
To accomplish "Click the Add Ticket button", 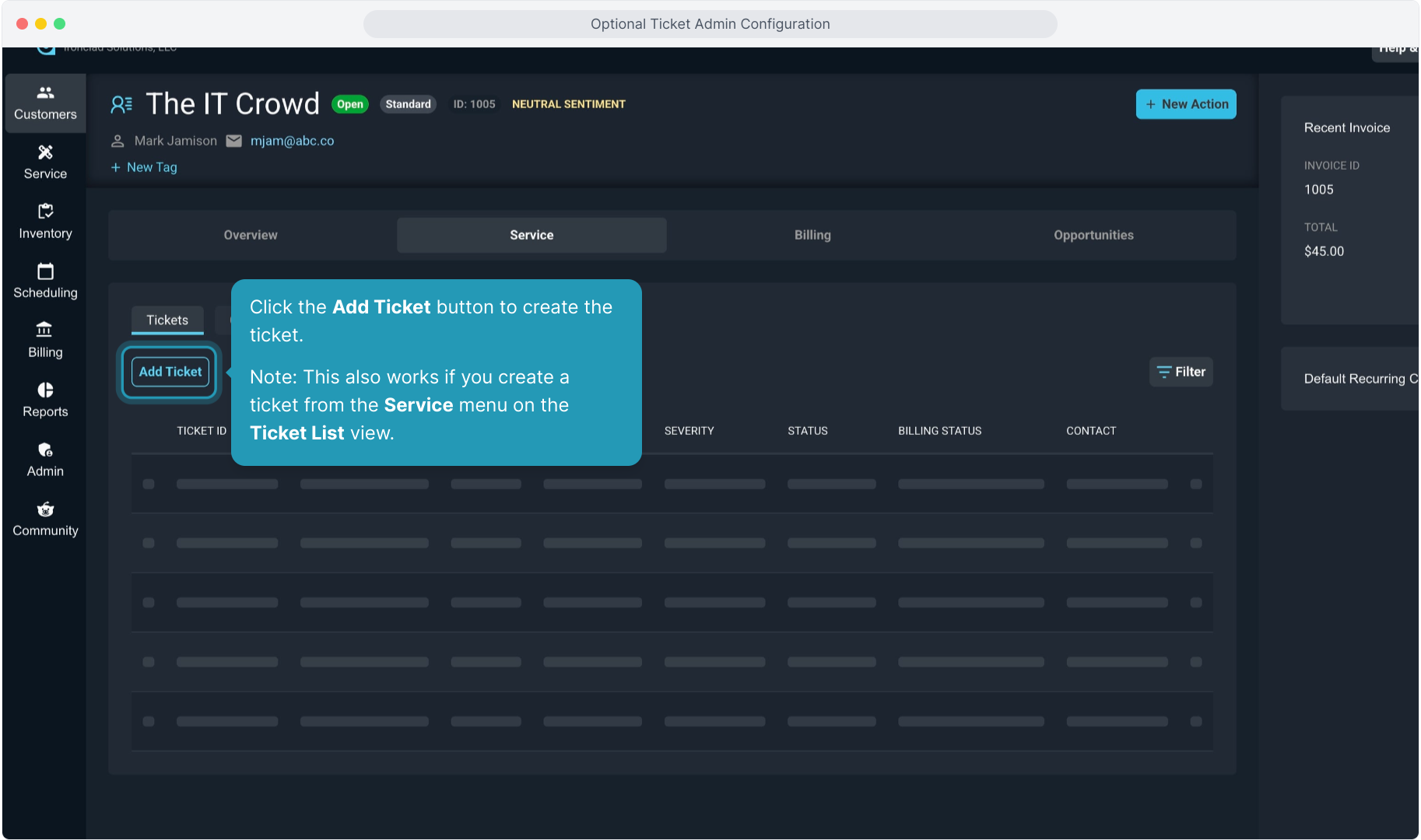I will coord(170,372).
